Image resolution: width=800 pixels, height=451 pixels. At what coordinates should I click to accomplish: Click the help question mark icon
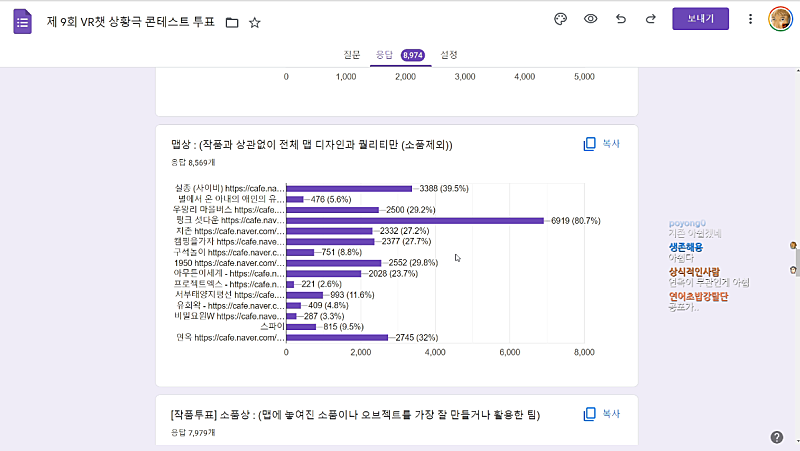click(777, 437)
